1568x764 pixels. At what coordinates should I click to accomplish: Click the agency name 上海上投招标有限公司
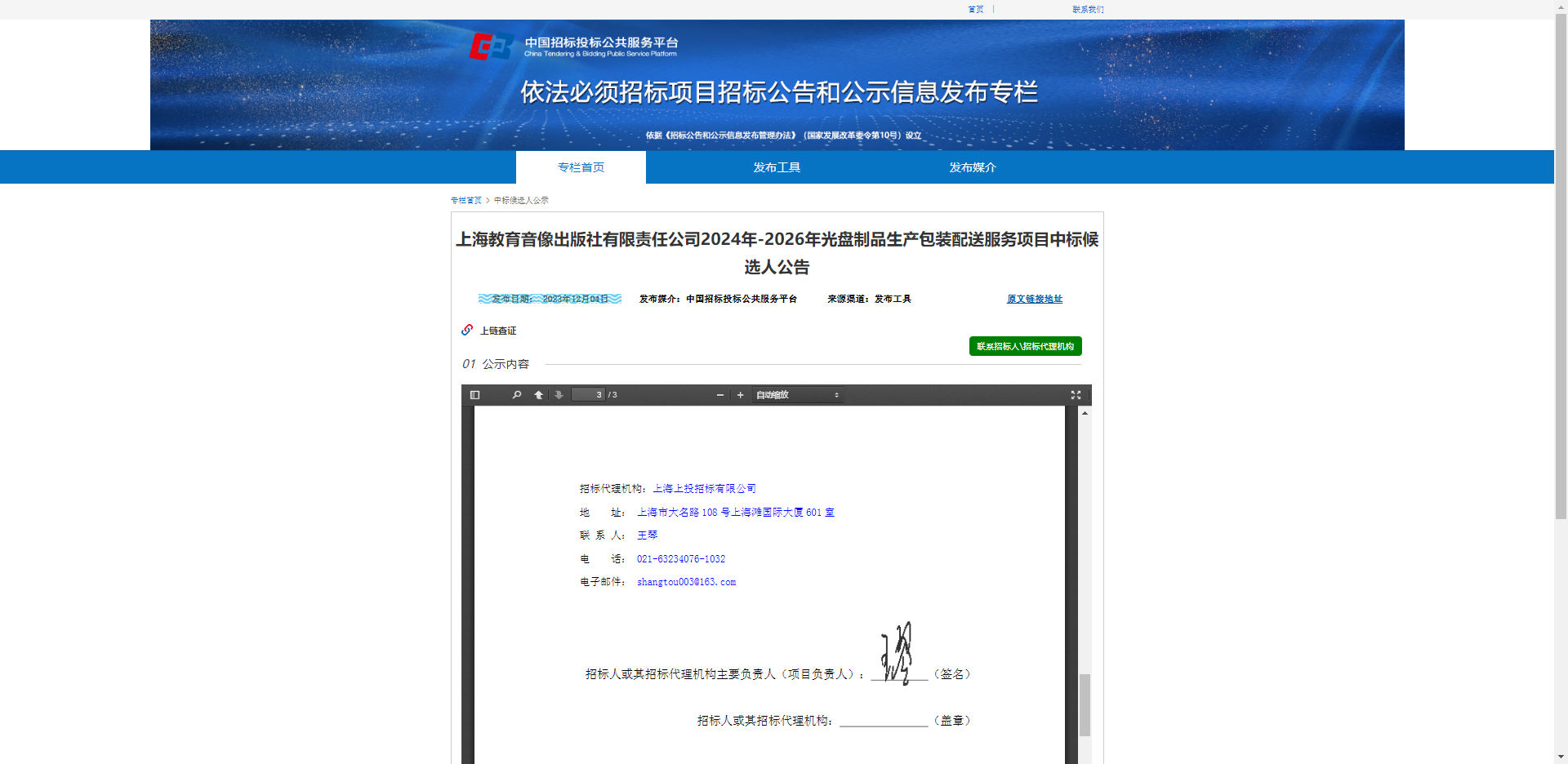pos(704,489)
